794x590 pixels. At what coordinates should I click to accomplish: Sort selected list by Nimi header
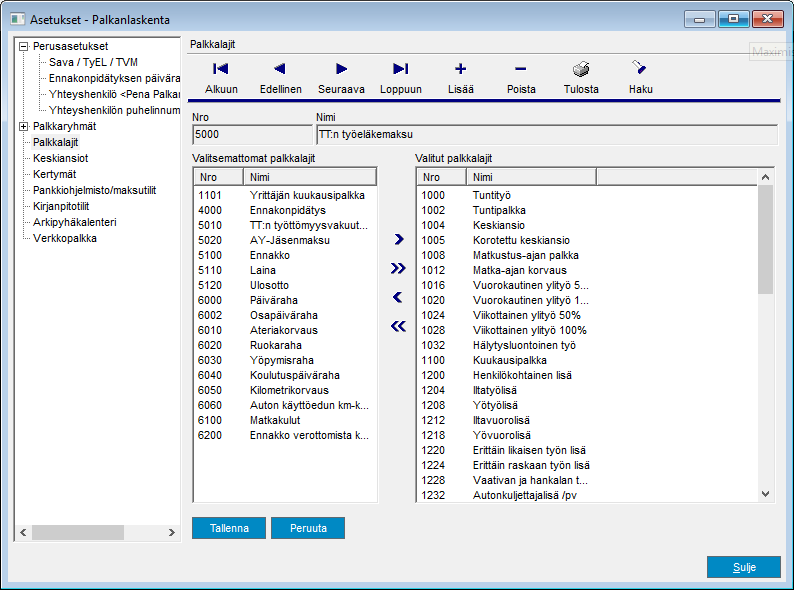tap(531, 177)
